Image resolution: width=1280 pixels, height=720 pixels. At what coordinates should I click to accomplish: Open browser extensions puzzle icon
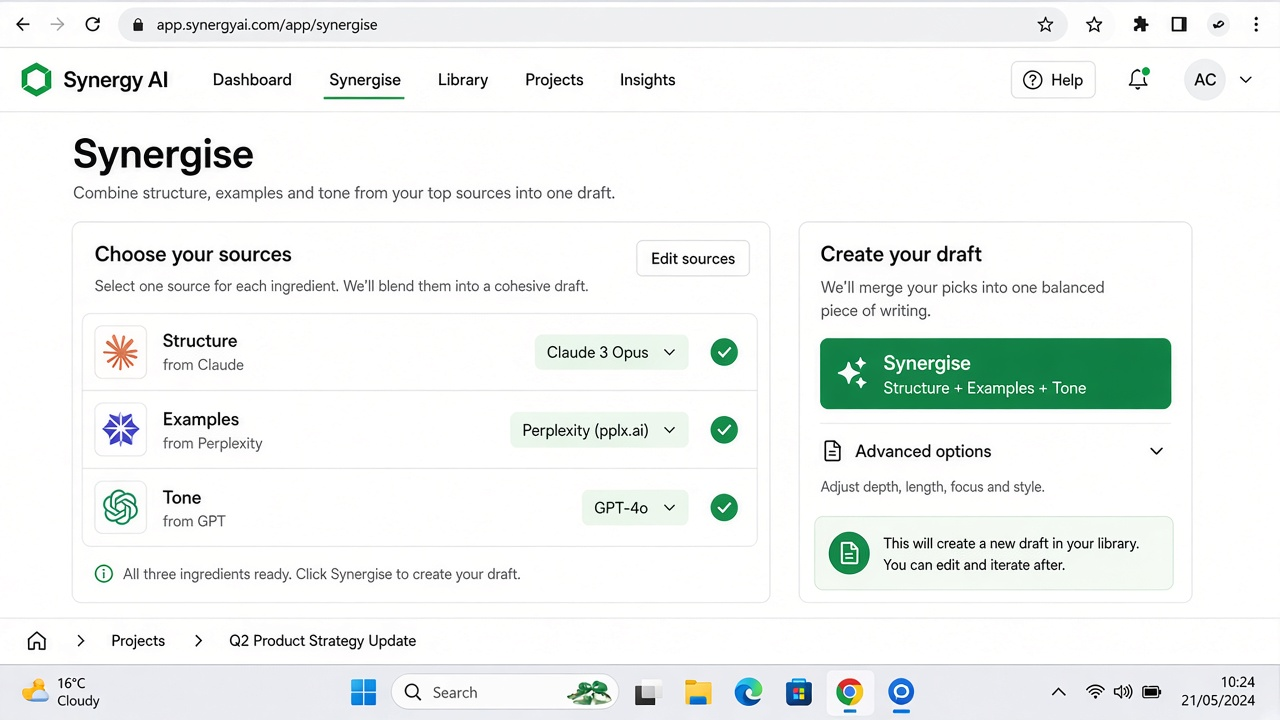[x=1140, y=25]
